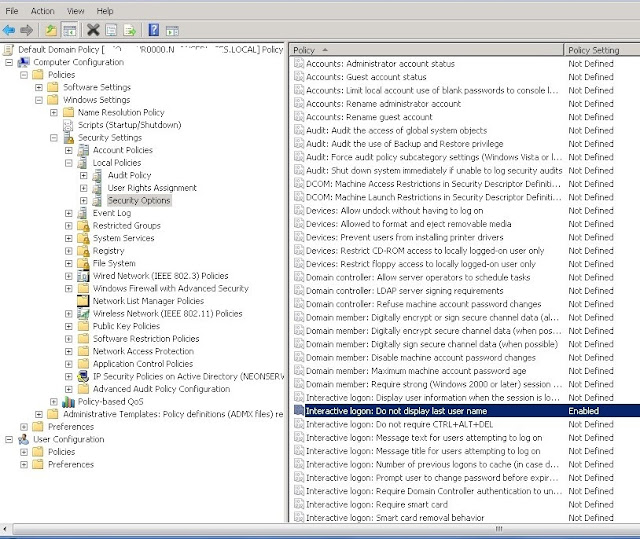Expand the Software Settings node
Screen dimensions: 640x539
coord(39,87)
